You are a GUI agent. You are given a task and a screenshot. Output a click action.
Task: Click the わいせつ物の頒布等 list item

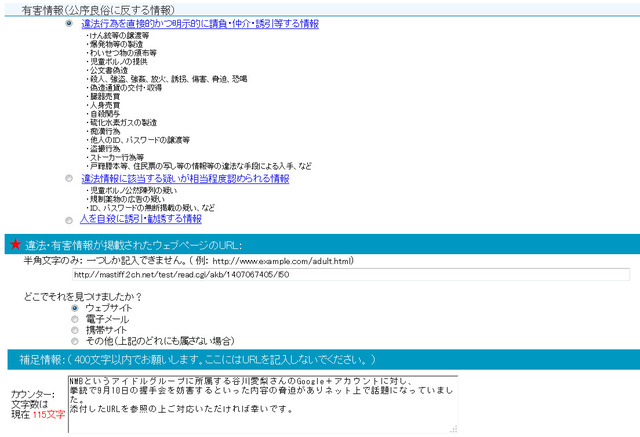coord(122,53)
